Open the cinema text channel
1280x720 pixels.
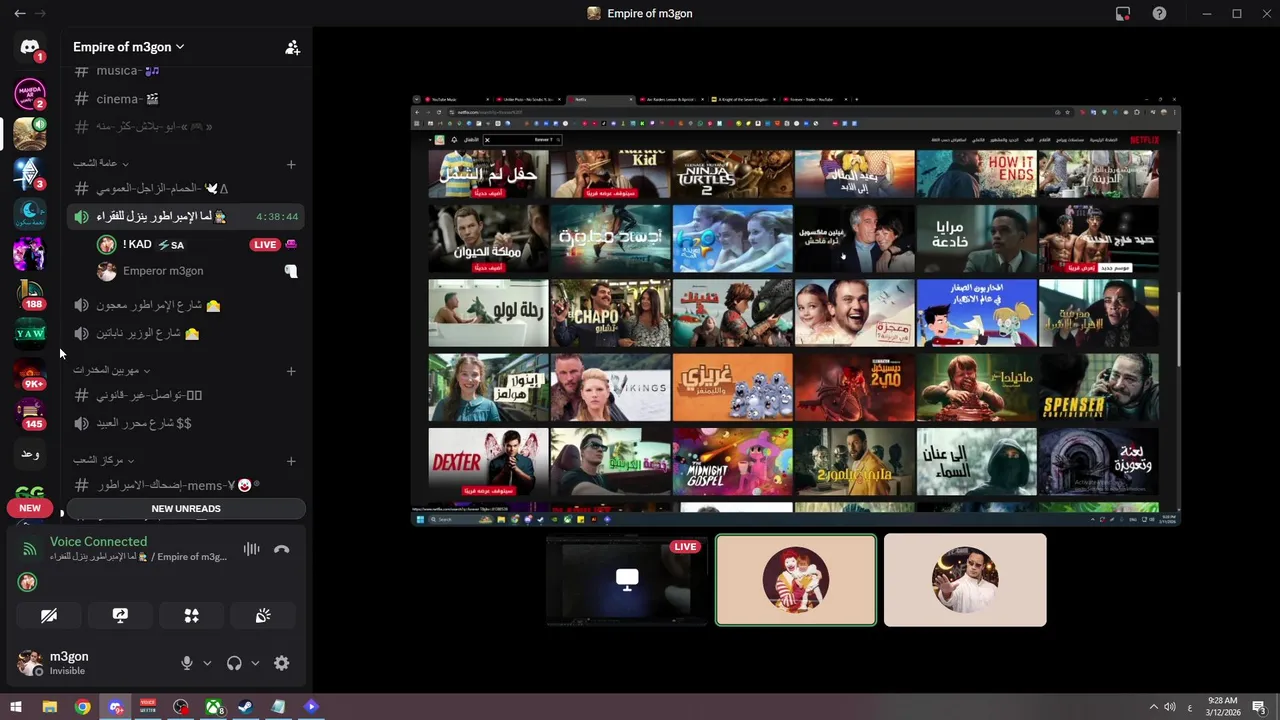coord(185,99)
